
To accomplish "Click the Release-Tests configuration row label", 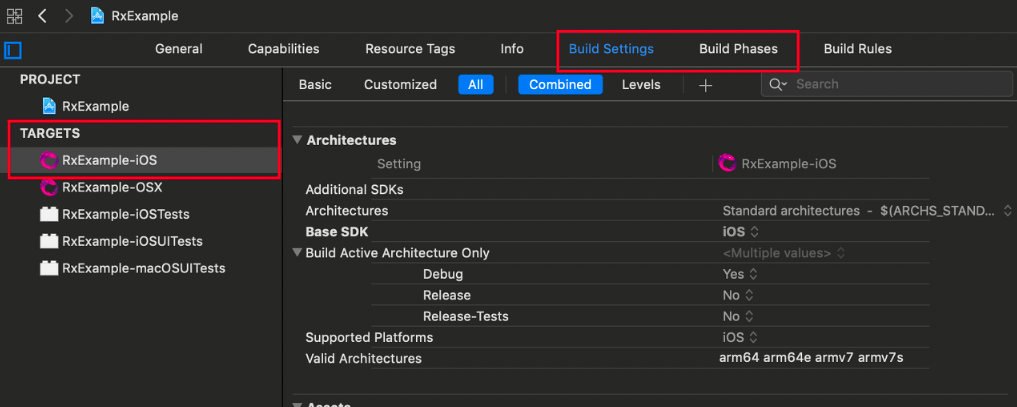I will coord(466,316).
